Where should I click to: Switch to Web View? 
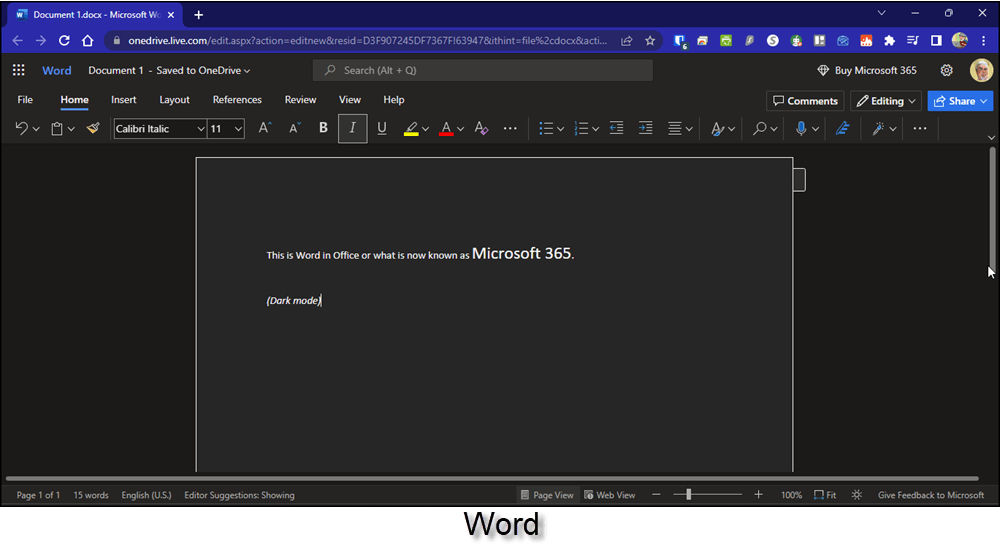click(610, 495)
